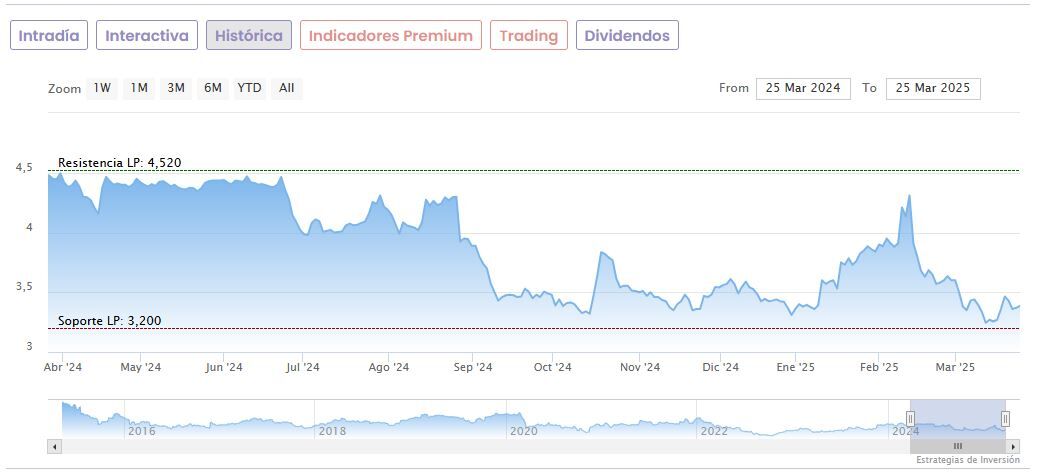Click the navigator left range handle

(x=910, y=419)
